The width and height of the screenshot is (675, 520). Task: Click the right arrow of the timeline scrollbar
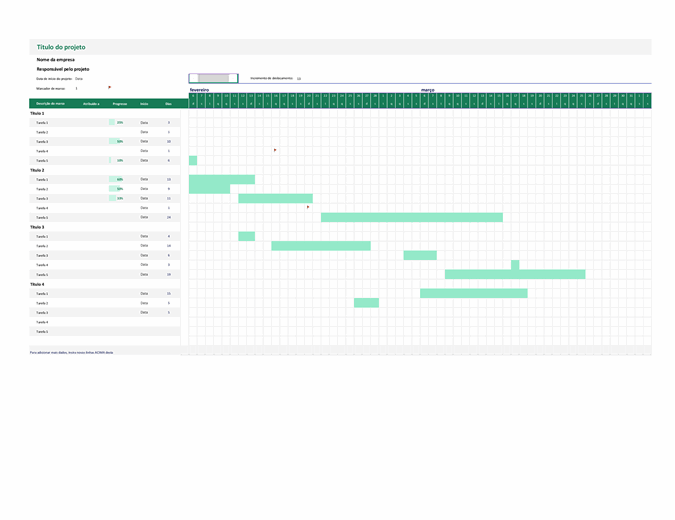234,78
